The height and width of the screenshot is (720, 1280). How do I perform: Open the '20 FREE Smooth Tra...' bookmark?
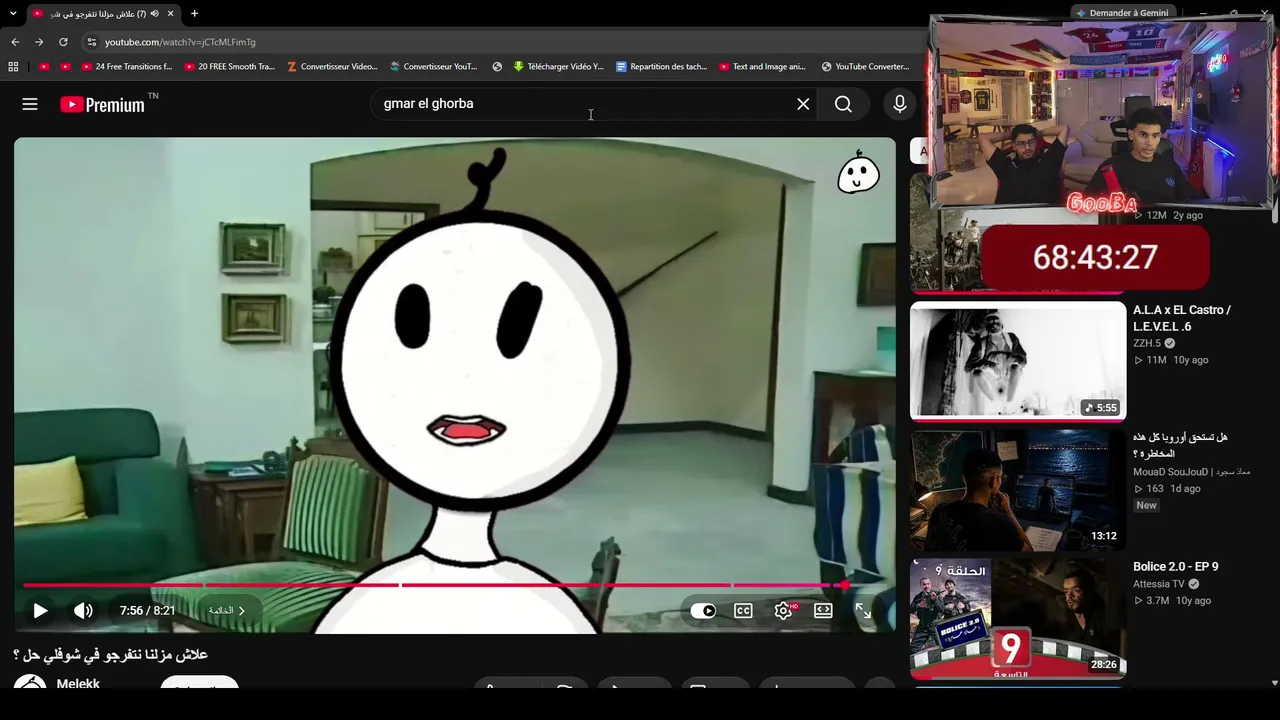(x=229, y=67)
